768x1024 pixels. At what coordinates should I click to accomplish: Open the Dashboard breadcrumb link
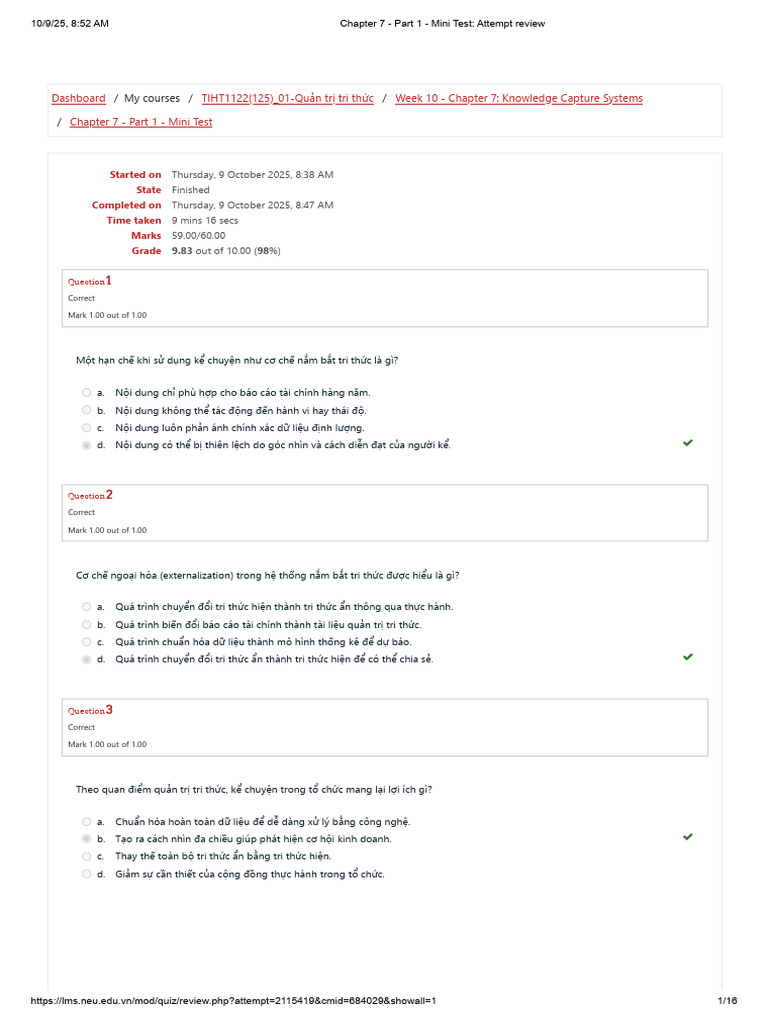(78, 98)
